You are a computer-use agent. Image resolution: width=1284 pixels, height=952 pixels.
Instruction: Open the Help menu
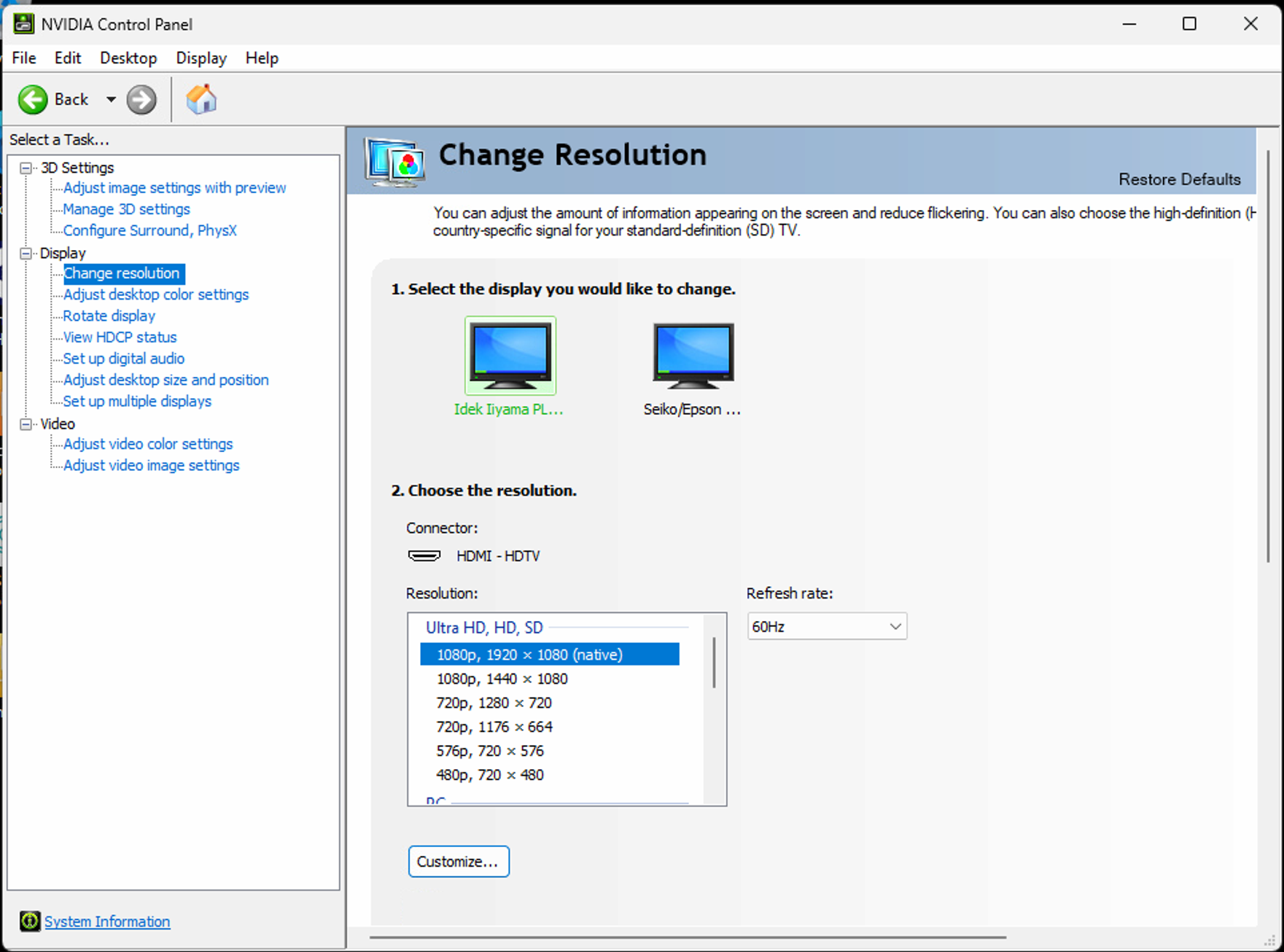pyautogui.click(x=262, y=58)
